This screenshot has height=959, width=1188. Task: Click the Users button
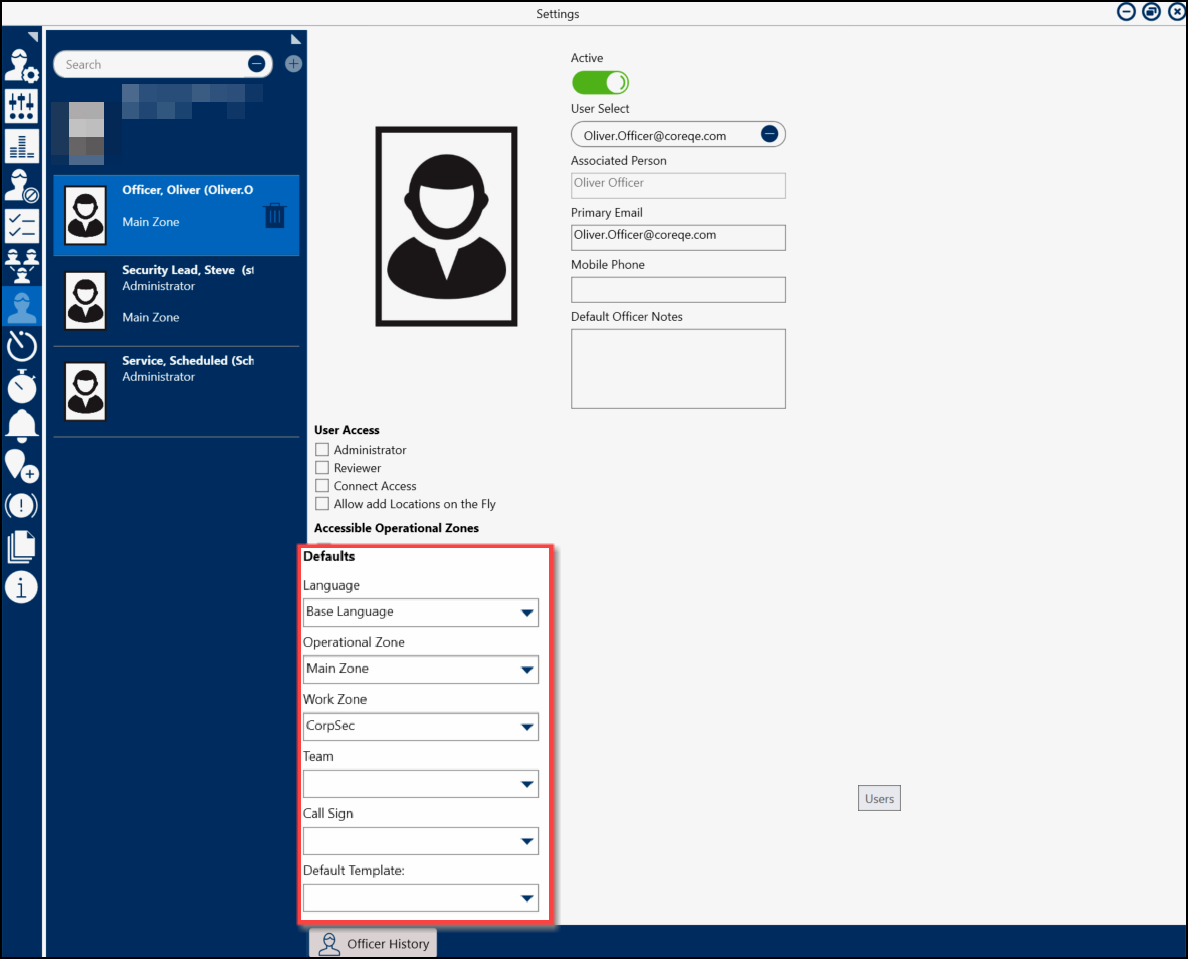coord(879,799)
